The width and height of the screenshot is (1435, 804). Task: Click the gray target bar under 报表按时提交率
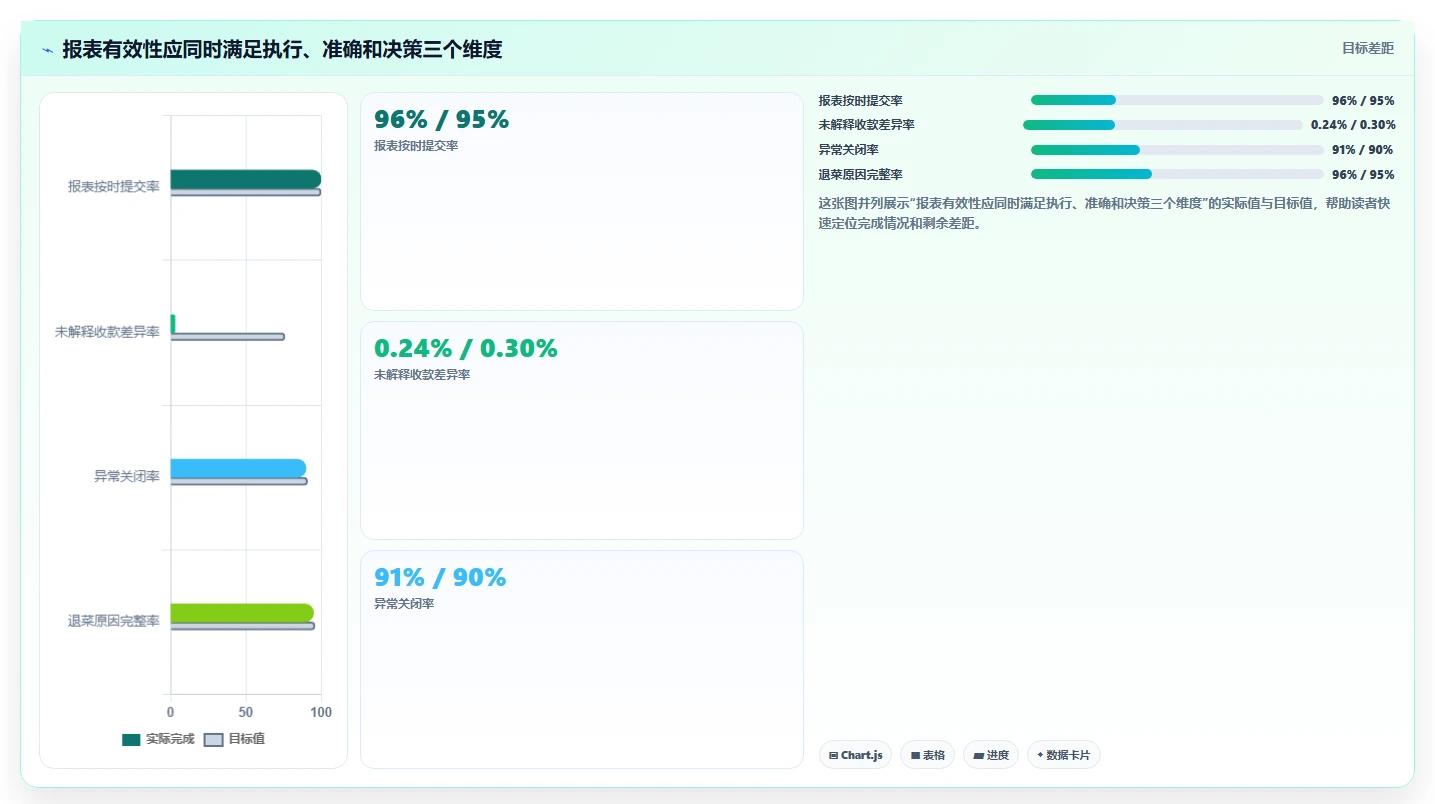[245, 192]
